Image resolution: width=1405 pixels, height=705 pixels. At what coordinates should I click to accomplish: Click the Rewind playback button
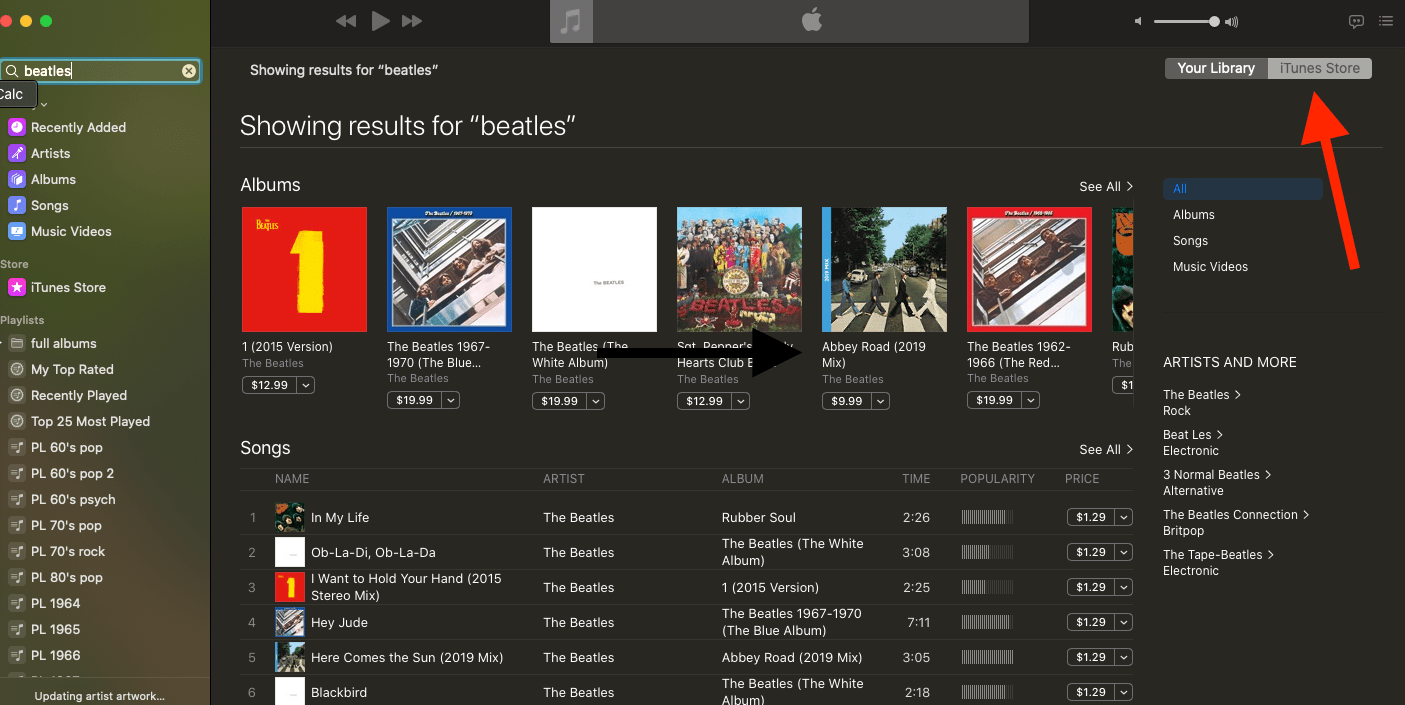[x=346, y=21]
